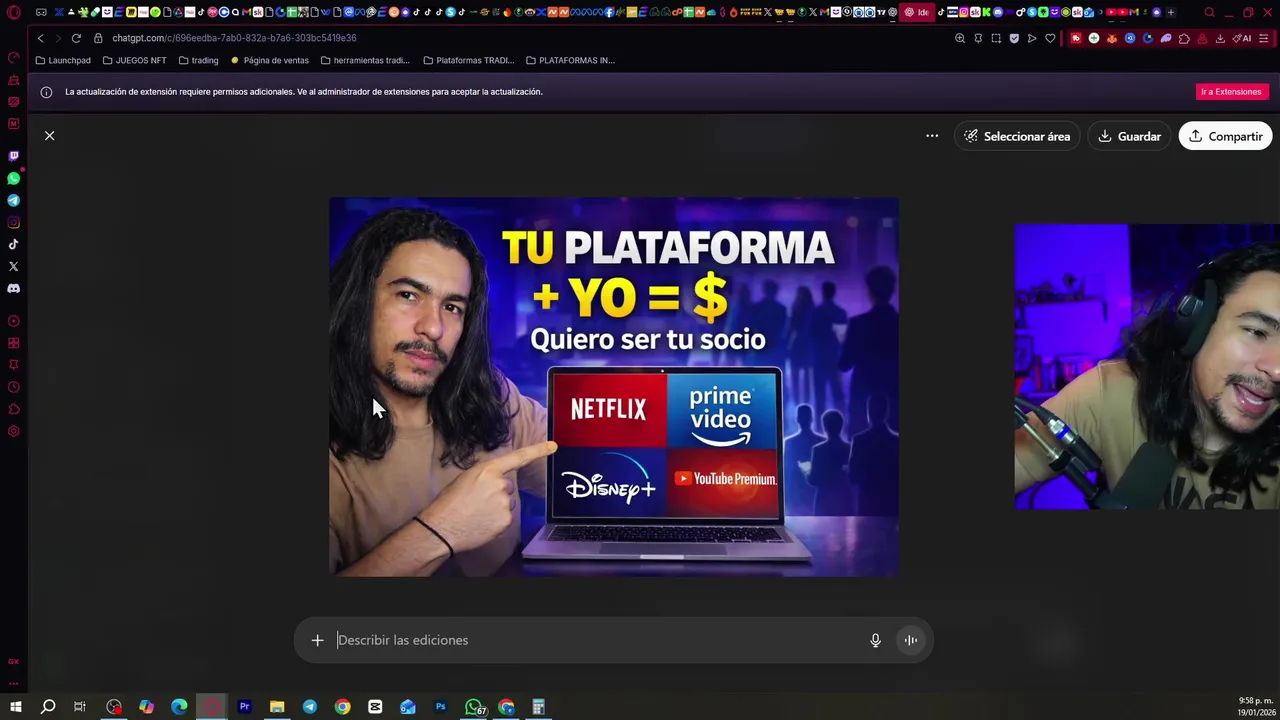
Task: Activate the microphone dictation icon
Action: pos(875,640)
